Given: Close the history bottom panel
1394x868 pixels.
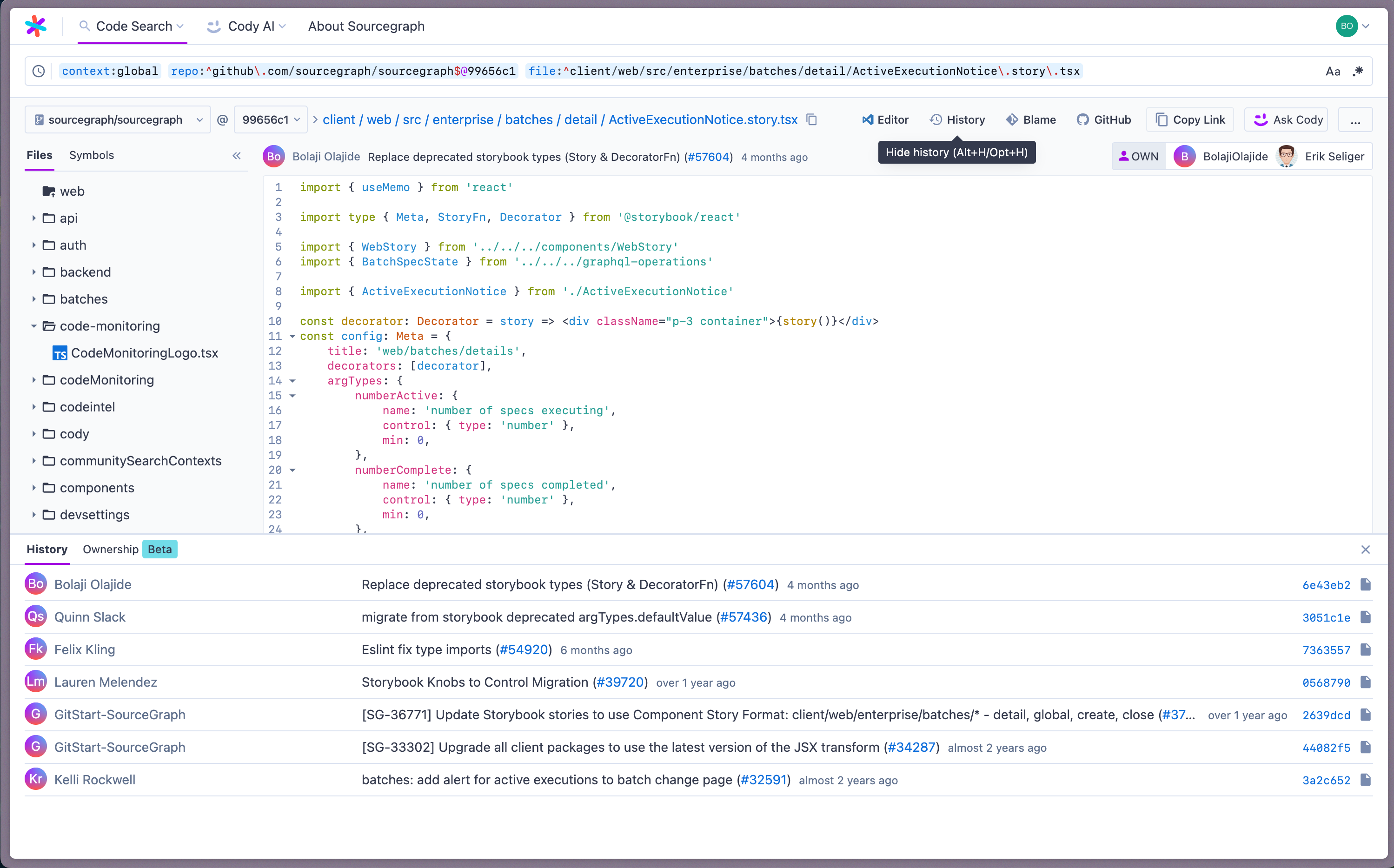Looking at the screenshot, I should (1365, 550).
